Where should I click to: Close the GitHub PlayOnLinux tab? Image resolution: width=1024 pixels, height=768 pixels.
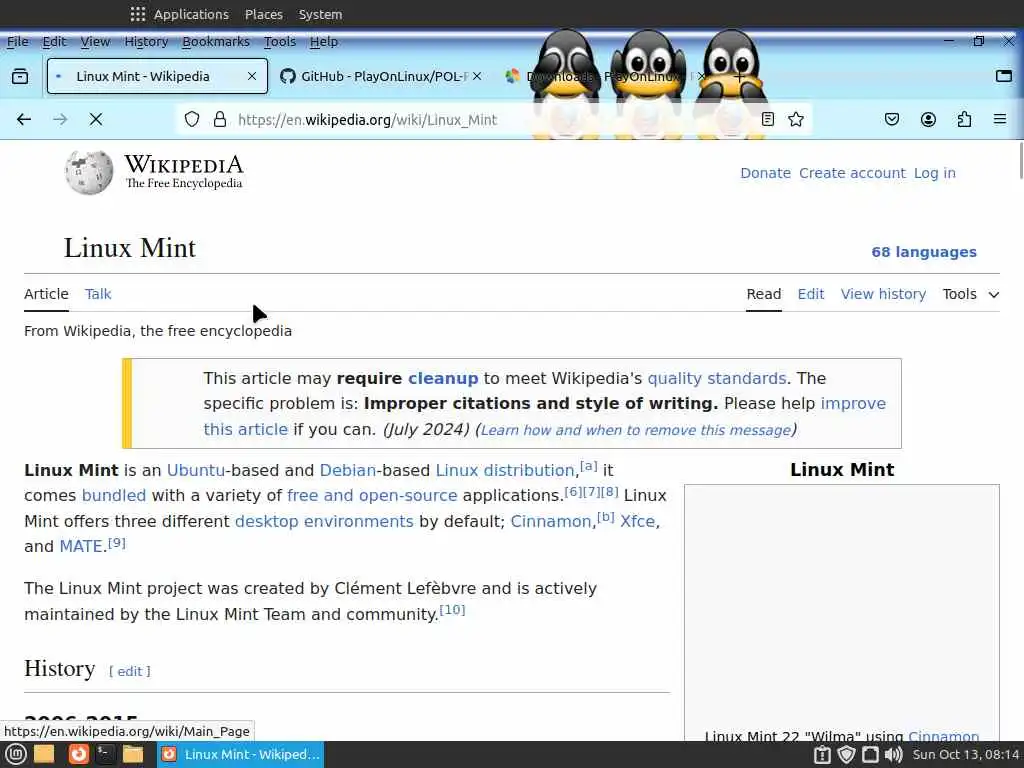477,76
